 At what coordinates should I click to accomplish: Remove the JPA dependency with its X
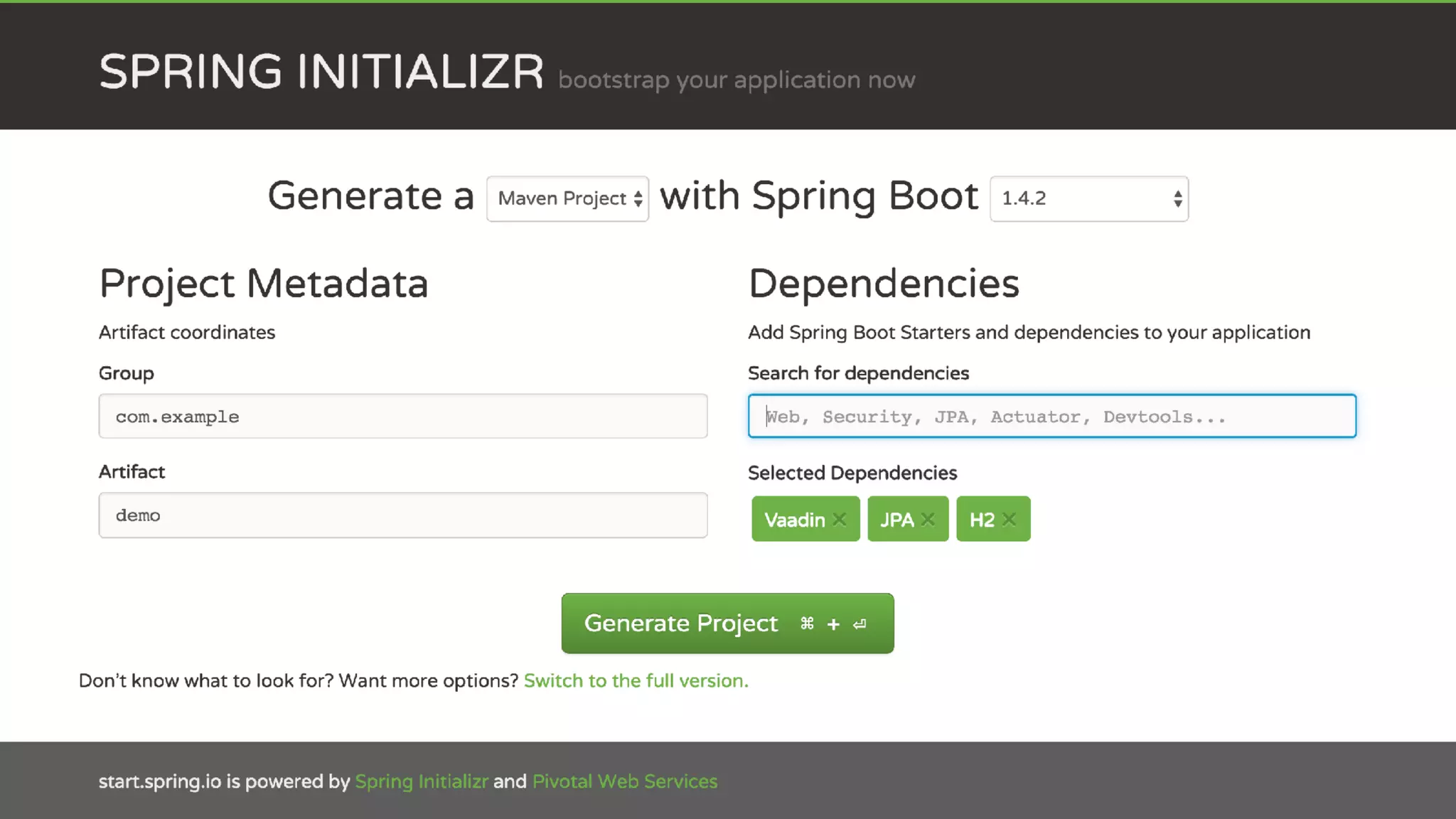(928, 520)
